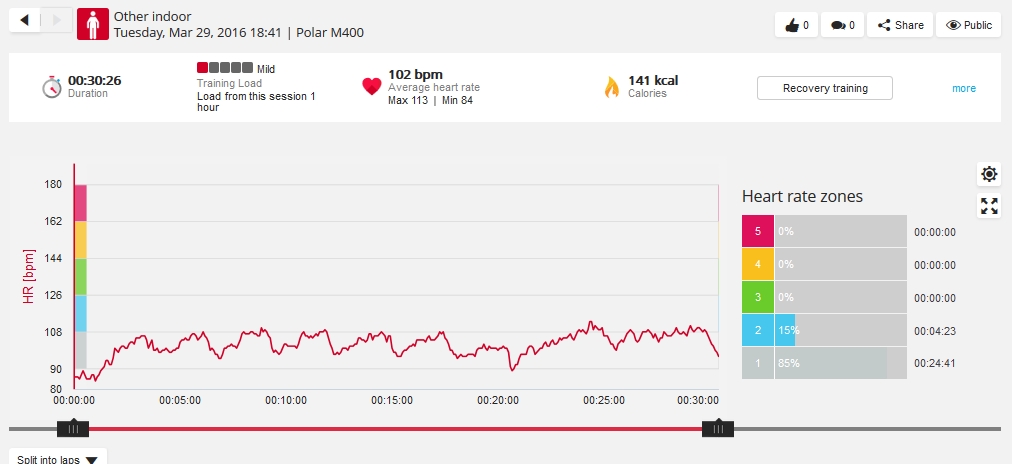Viewport: 1012px width, 464px height.
Task: Like this training with thumbs-up button
Action: click(x=796, y=25)
